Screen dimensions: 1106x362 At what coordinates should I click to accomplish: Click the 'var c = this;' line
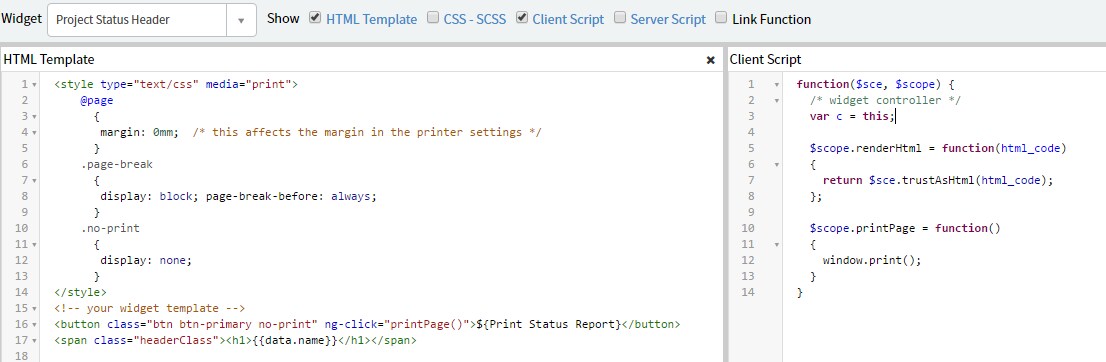point(852,116)
